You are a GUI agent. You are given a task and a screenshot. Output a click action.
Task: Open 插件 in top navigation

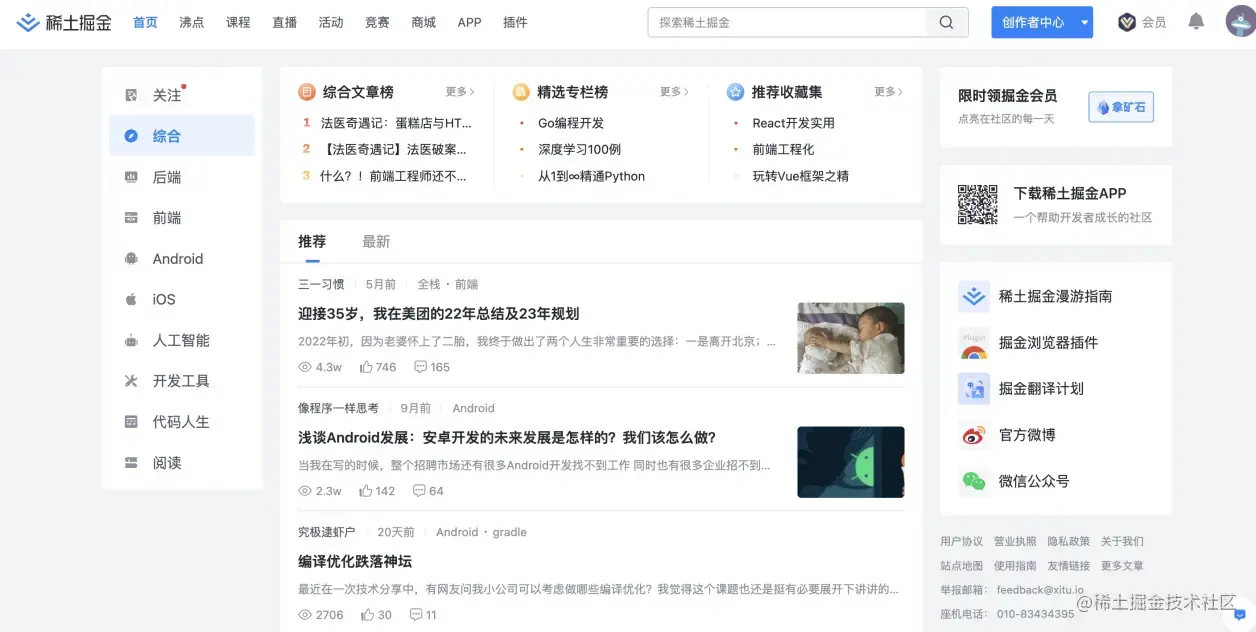point(515,22)
